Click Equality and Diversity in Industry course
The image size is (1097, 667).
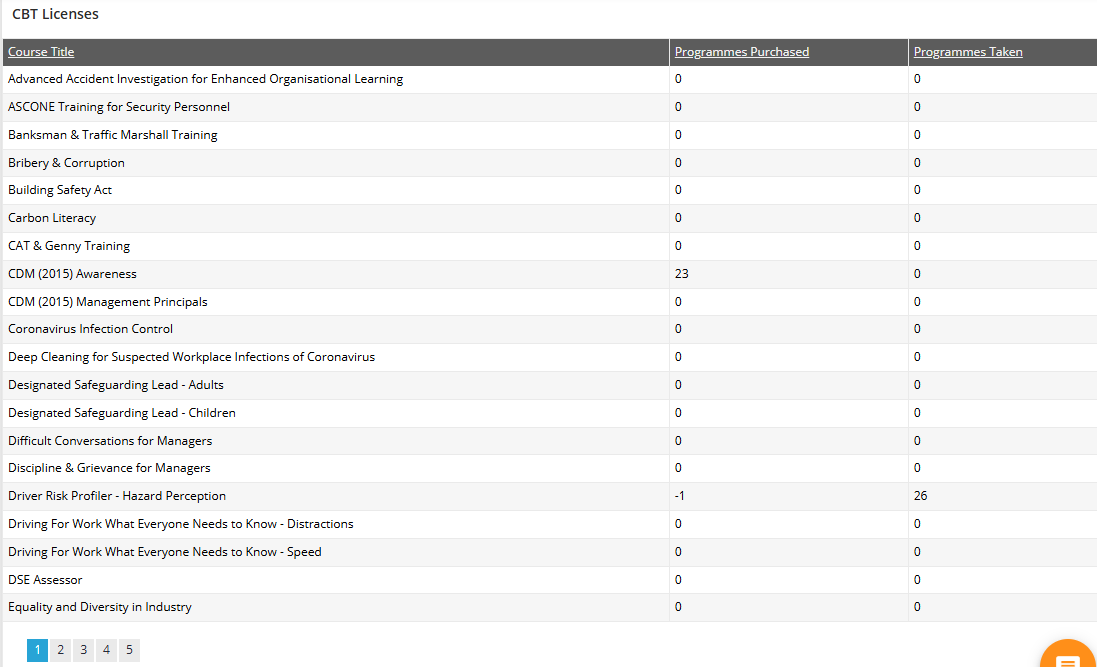100,607
